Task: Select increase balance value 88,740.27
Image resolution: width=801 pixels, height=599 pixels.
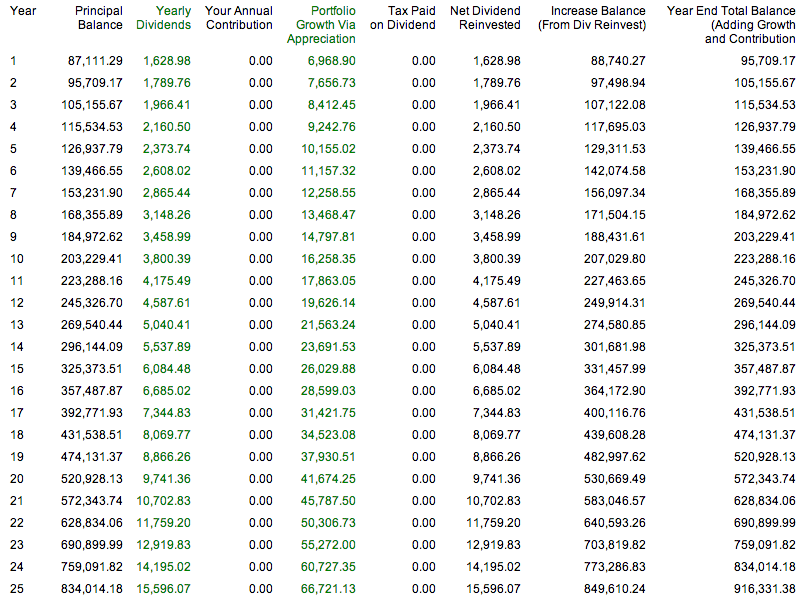Action: tap(618, 61)
